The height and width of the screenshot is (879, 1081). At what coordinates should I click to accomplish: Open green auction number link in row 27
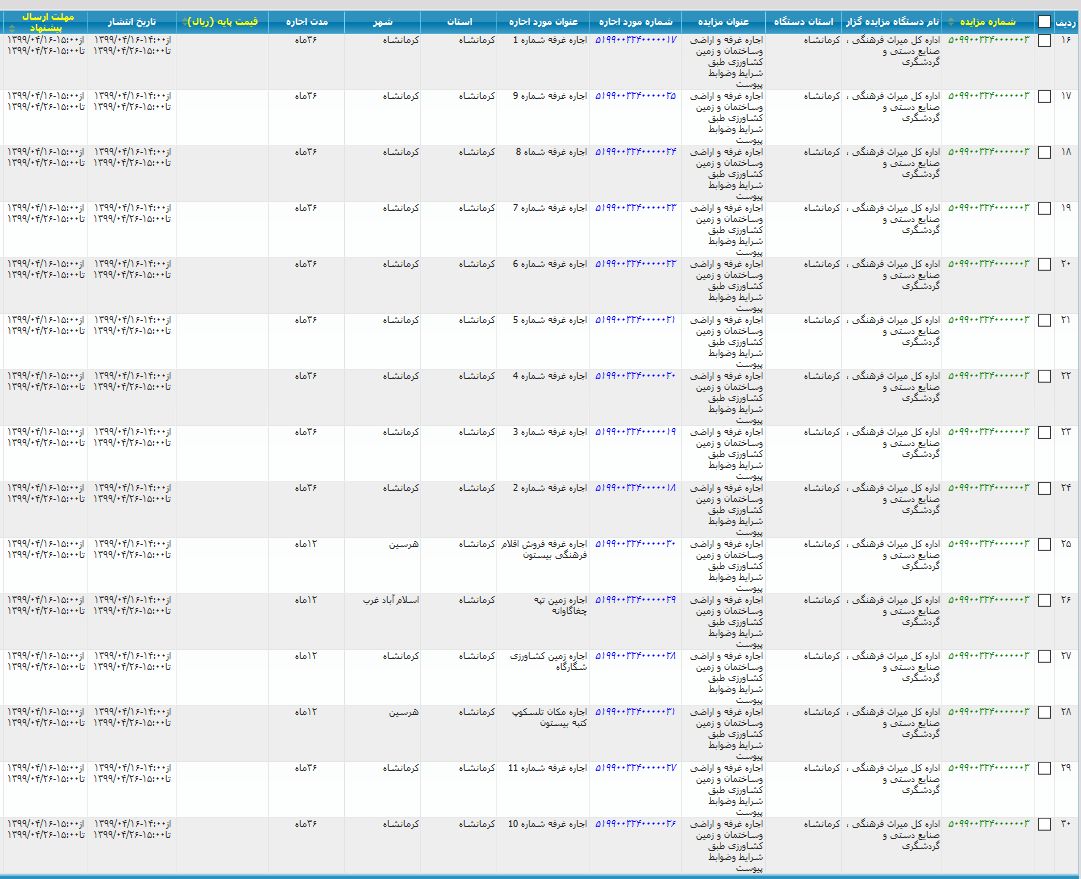988,656
